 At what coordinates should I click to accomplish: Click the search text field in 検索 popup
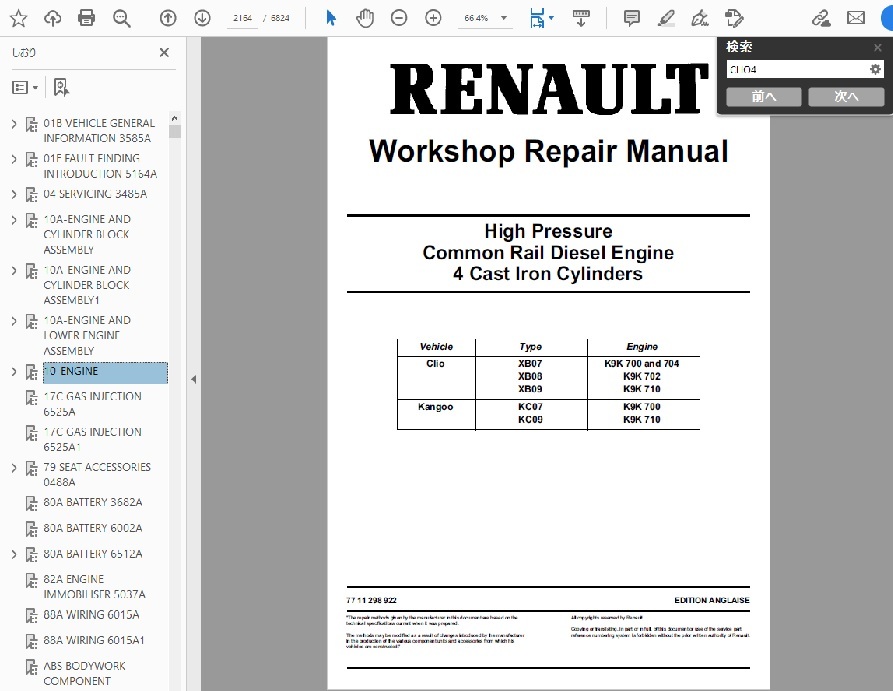coord(797,69)
